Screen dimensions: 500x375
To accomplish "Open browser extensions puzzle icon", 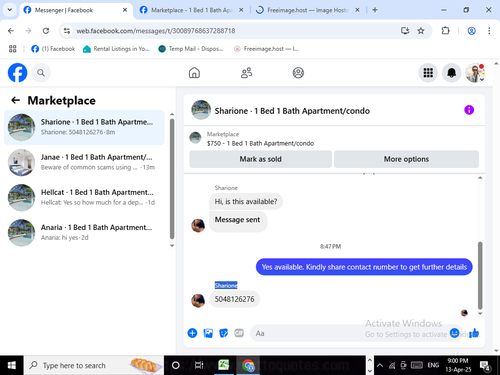I will pyautogui.click(x=445, y=31).
